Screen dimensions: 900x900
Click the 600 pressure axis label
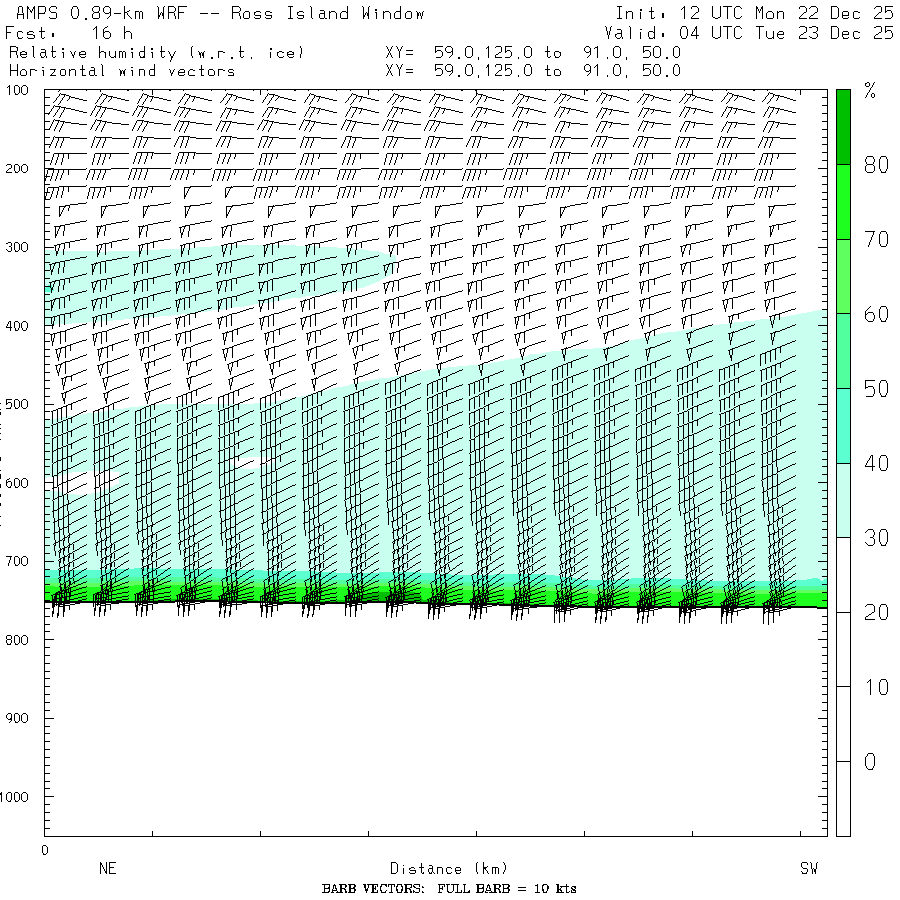tap(17, 483)
